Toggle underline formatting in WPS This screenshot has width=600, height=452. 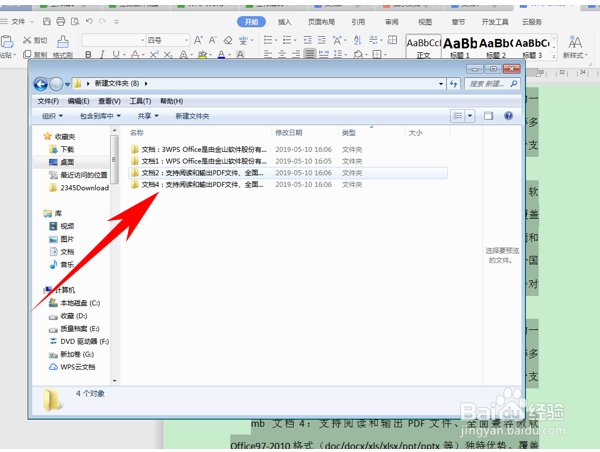[116, 55]
